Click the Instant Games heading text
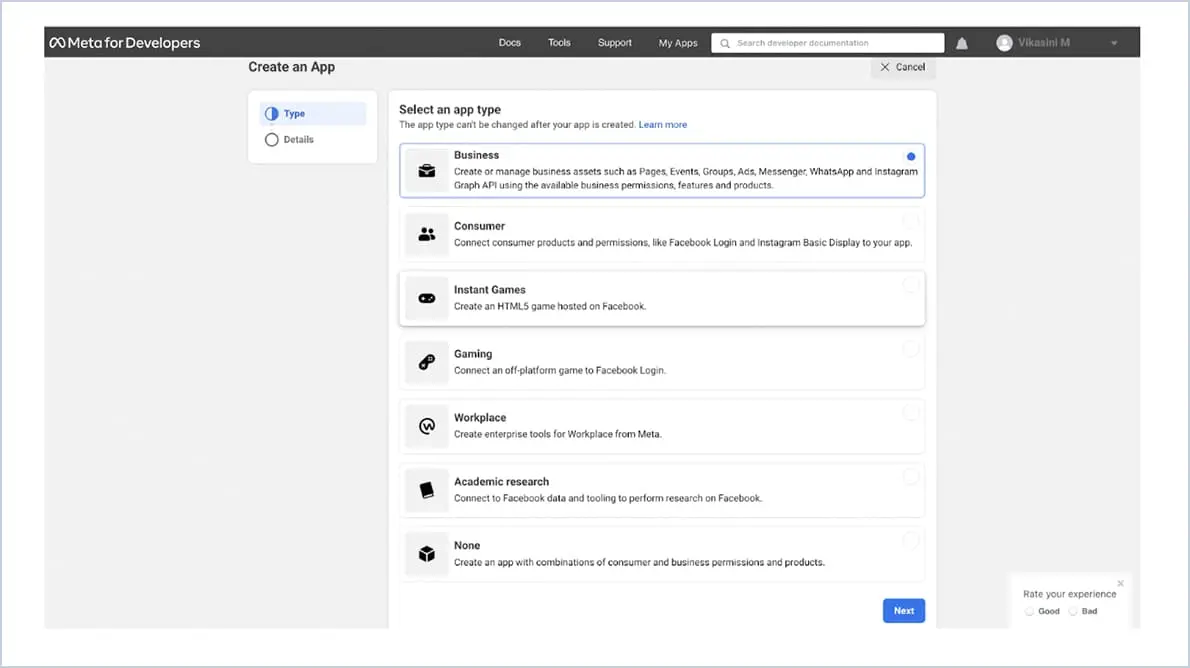Viewport: 1190px width, 668px height. coord(490,290)
